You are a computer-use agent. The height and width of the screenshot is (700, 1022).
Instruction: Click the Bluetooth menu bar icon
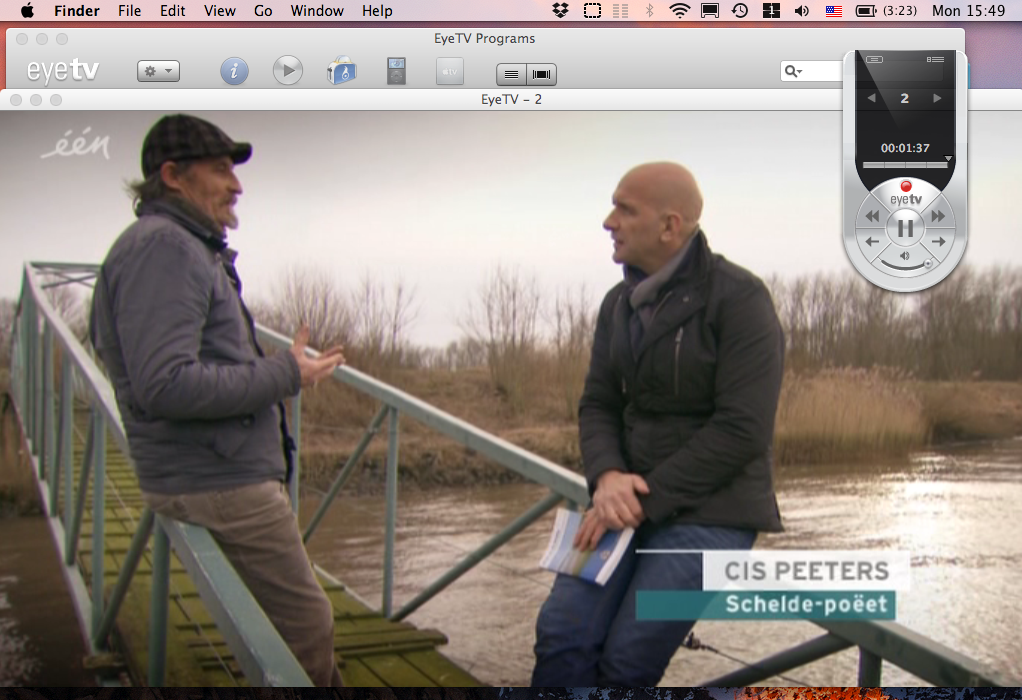[x=650, y=10]
